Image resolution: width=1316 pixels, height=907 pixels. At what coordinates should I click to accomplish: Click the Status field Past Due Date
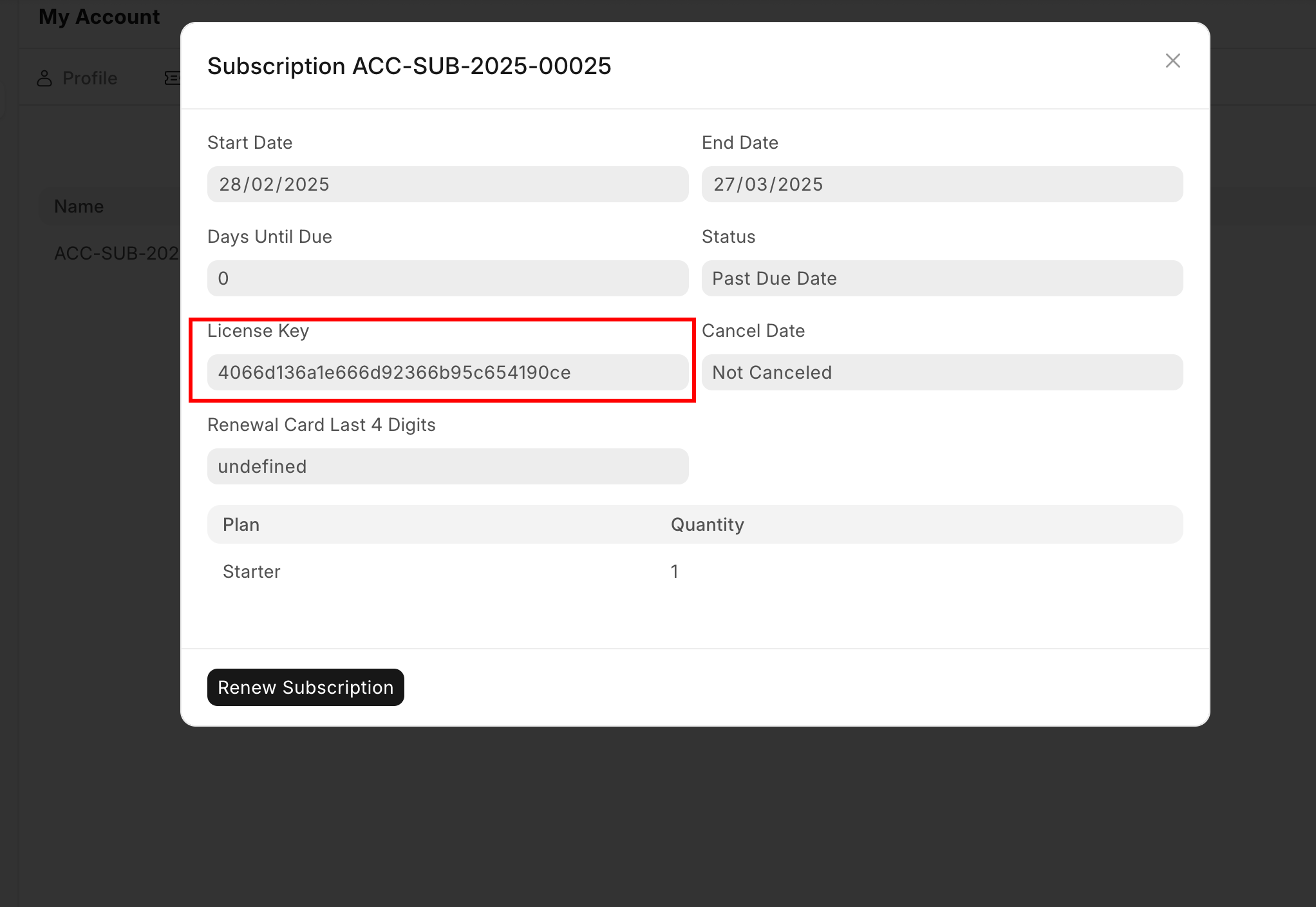[x=942, y=278]
